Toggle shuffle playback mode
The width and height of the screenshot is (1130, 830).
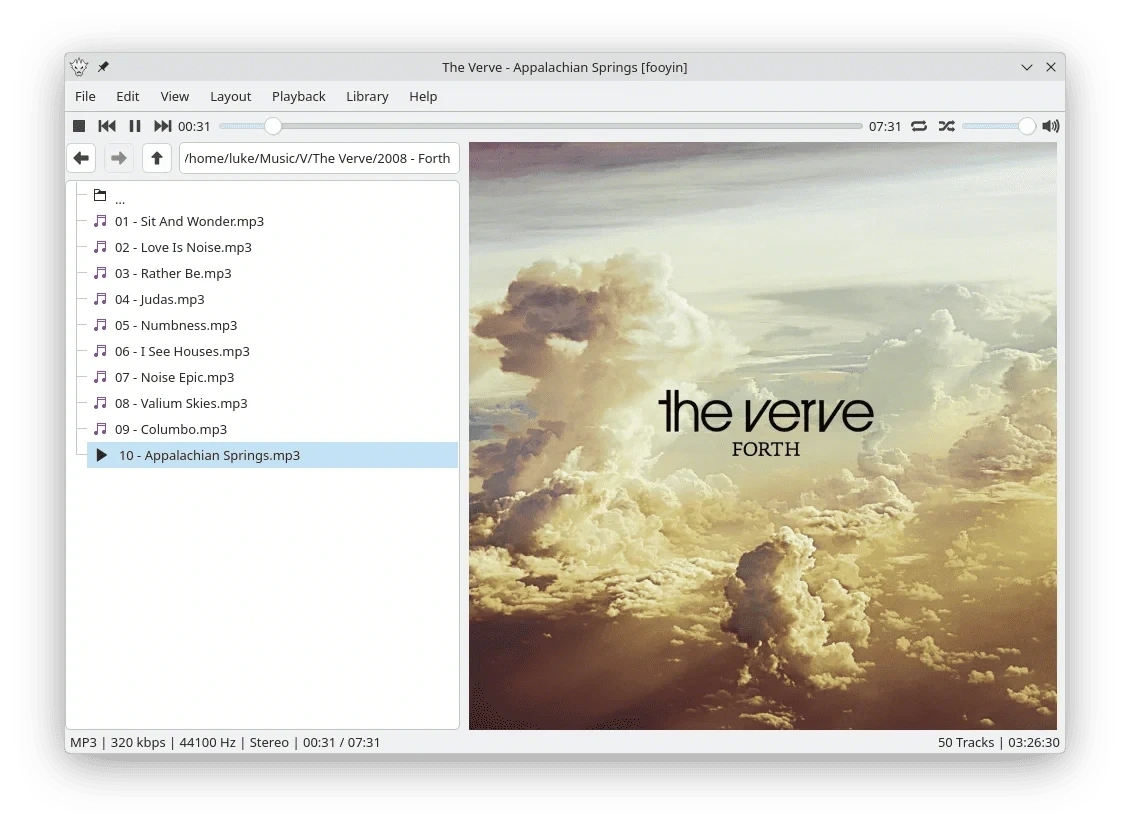click(947, 126)
